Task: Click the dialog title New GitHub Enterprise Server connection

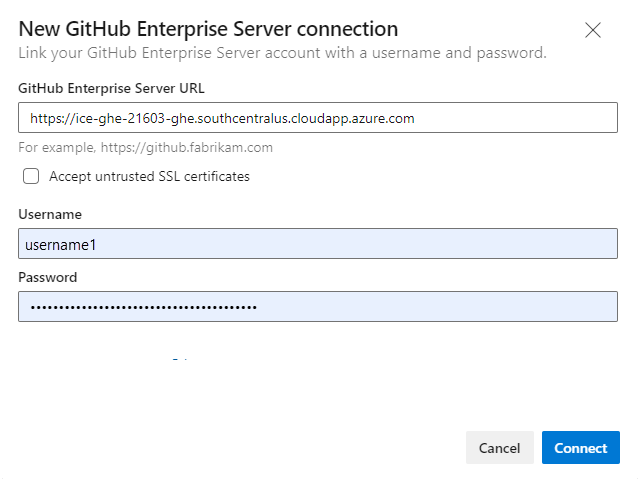Action: [208, 29]
